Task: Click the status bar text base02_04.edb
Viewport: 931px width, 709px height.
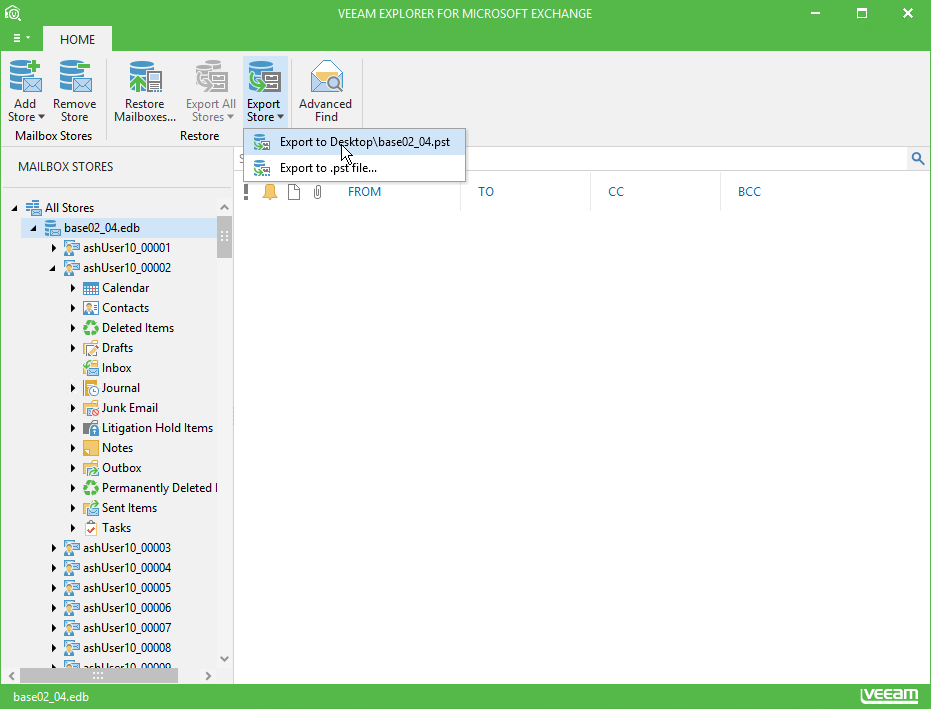Action: click(x=51, y=697)
